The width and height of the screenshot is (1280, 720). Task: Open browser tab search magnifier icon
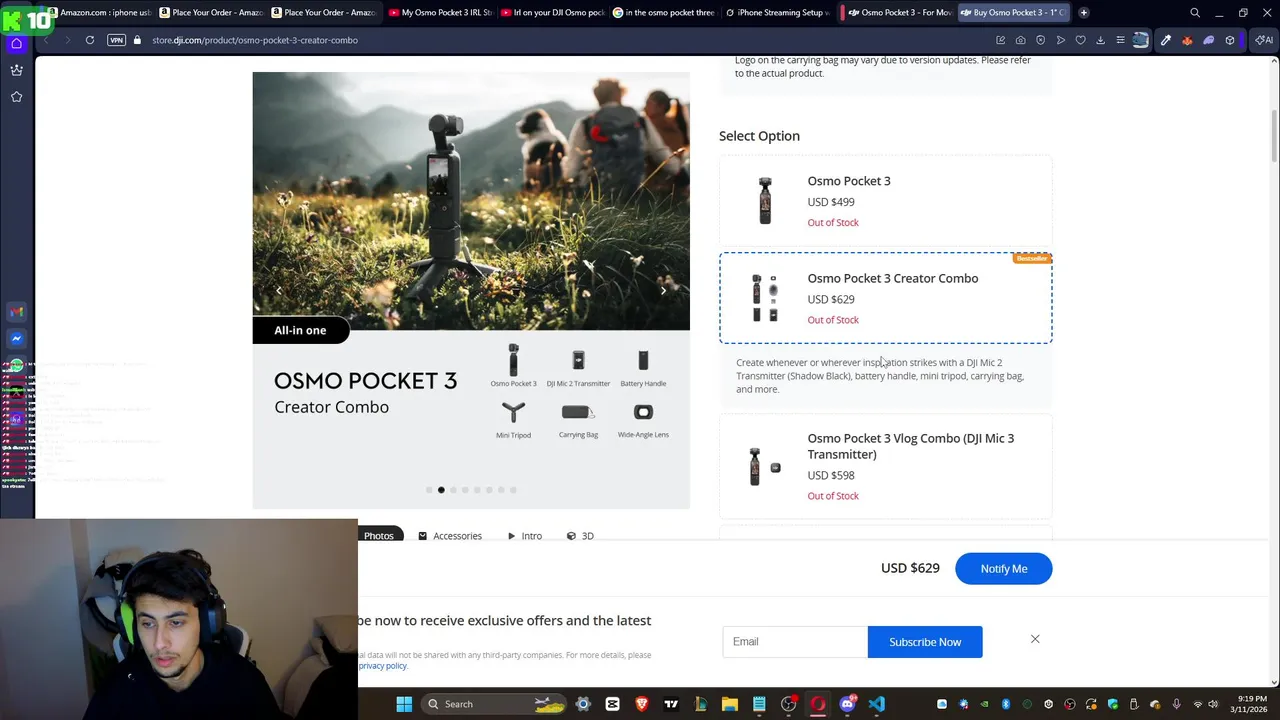[1195, 13]
